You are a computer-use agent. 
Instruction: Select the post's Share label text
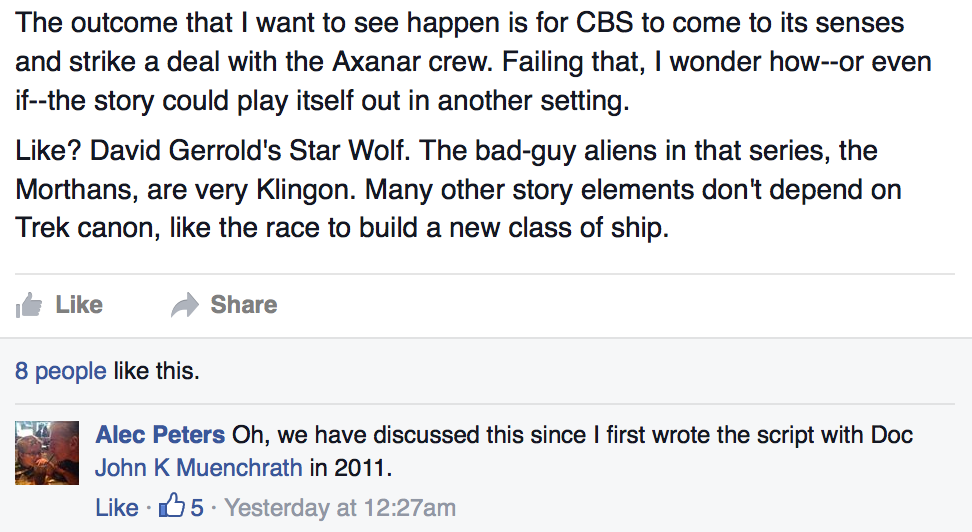tap(244, 304)
